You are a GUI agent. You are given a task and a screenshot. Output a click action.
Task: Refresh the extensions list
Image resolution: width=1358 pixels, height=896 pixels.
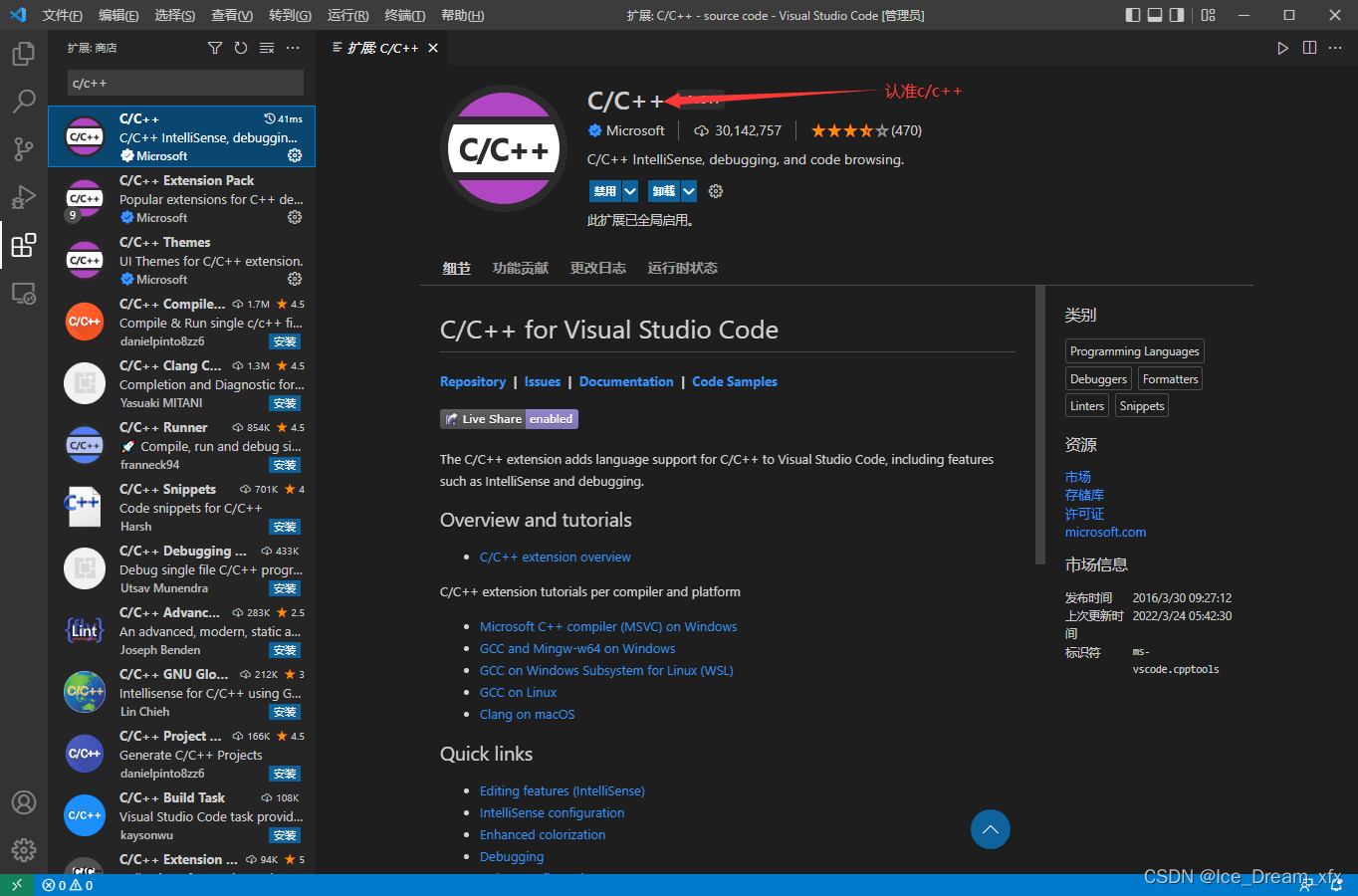(x=241, y=48)
